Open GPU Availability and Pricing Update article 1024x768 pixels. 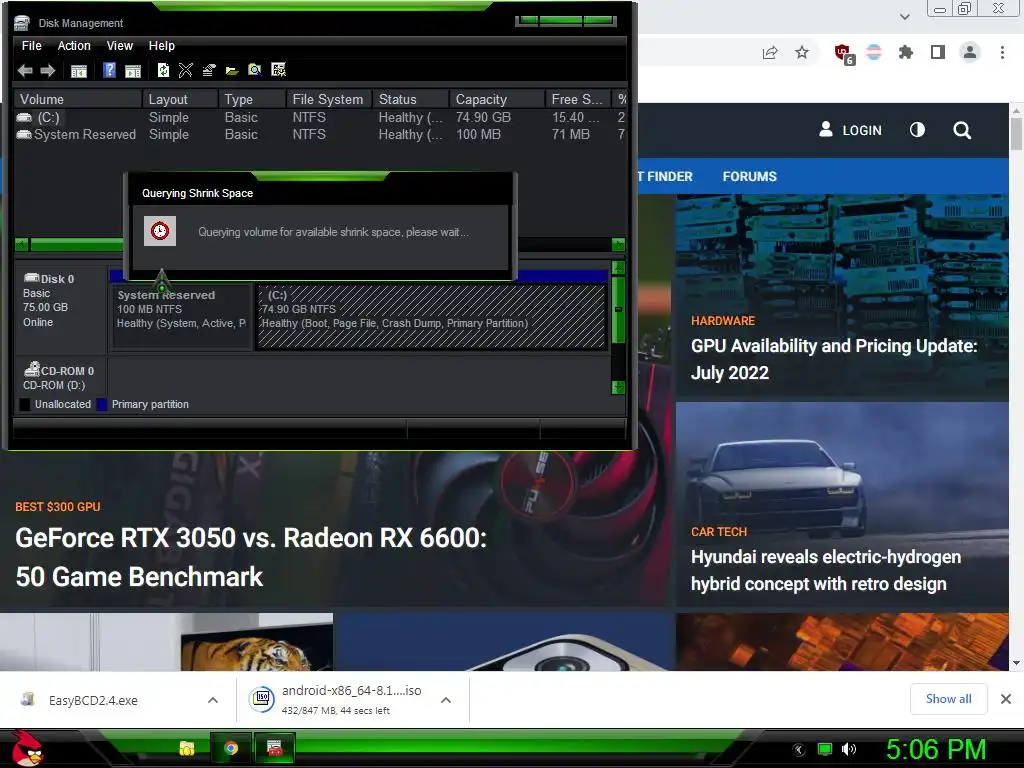click(x=834, y=359)
